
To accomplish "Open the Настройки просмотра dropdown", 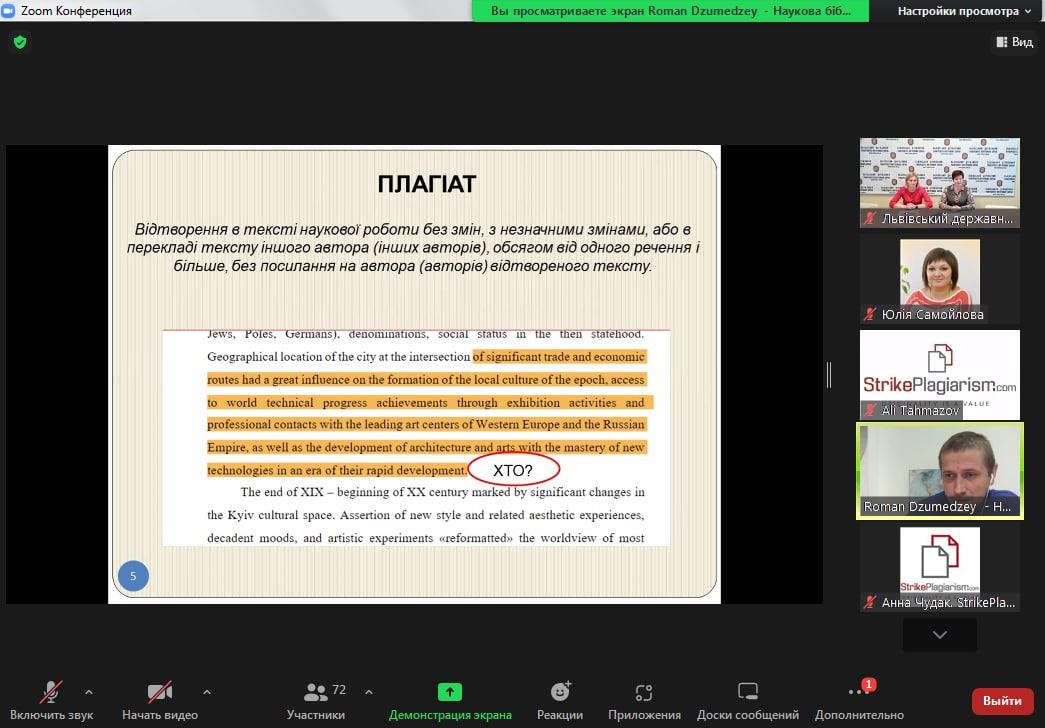I will click(x=963, y=11).
